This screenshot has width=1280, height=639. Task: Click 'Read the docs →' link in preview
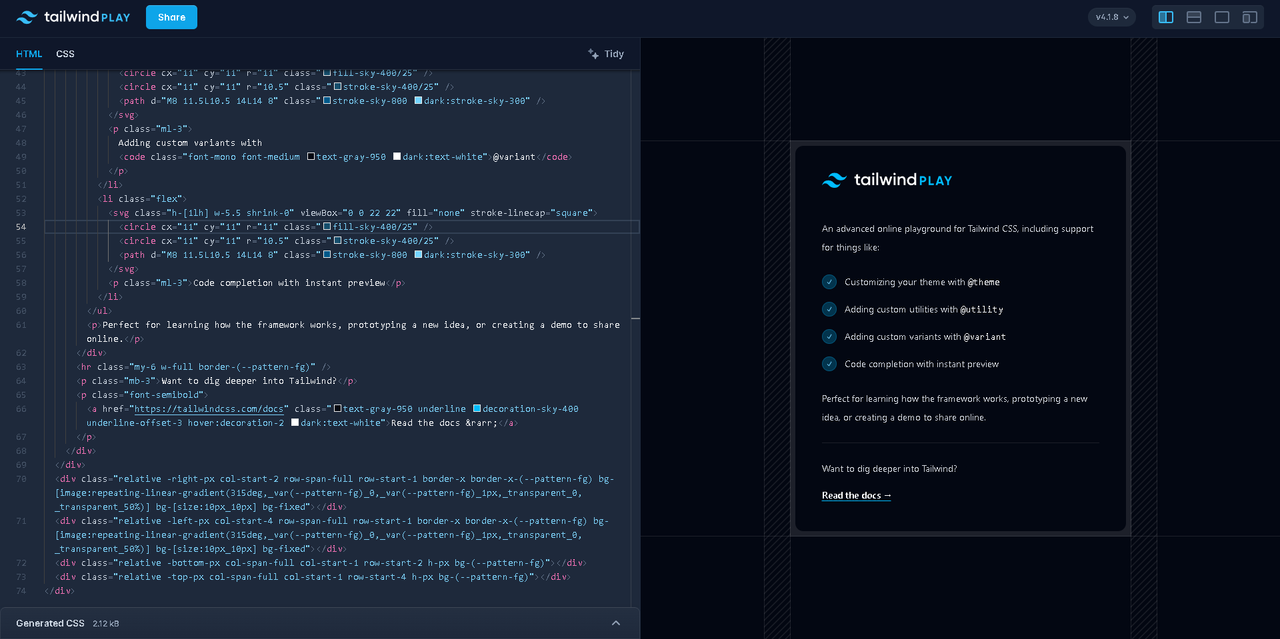pos(856,495)
